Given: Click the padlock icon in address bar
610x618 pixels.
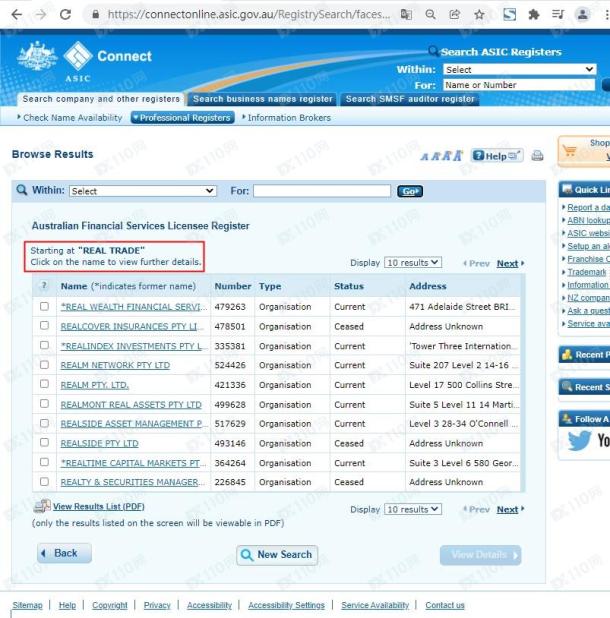Looking at the screenshot, I should [x=95, y=15].
